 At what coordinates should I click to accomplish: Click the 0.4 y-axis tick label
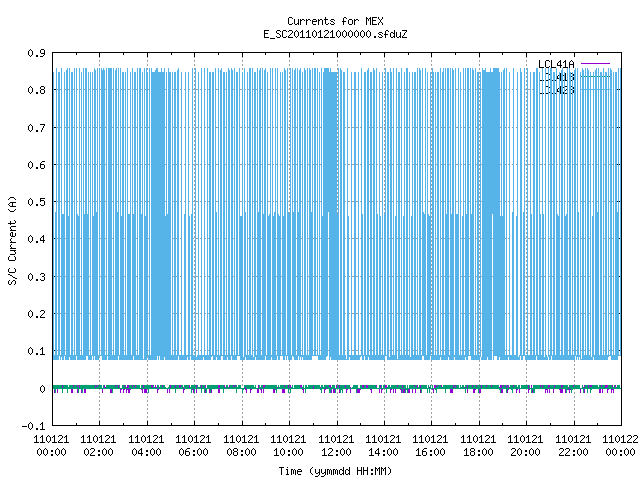(x=36, y=239)
